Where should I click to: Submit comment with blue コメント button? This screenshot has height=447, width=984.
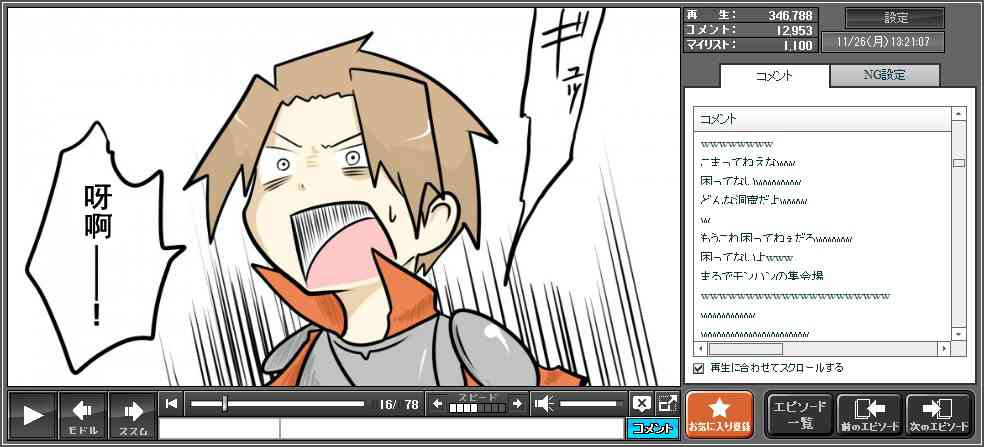pos(652,429)
